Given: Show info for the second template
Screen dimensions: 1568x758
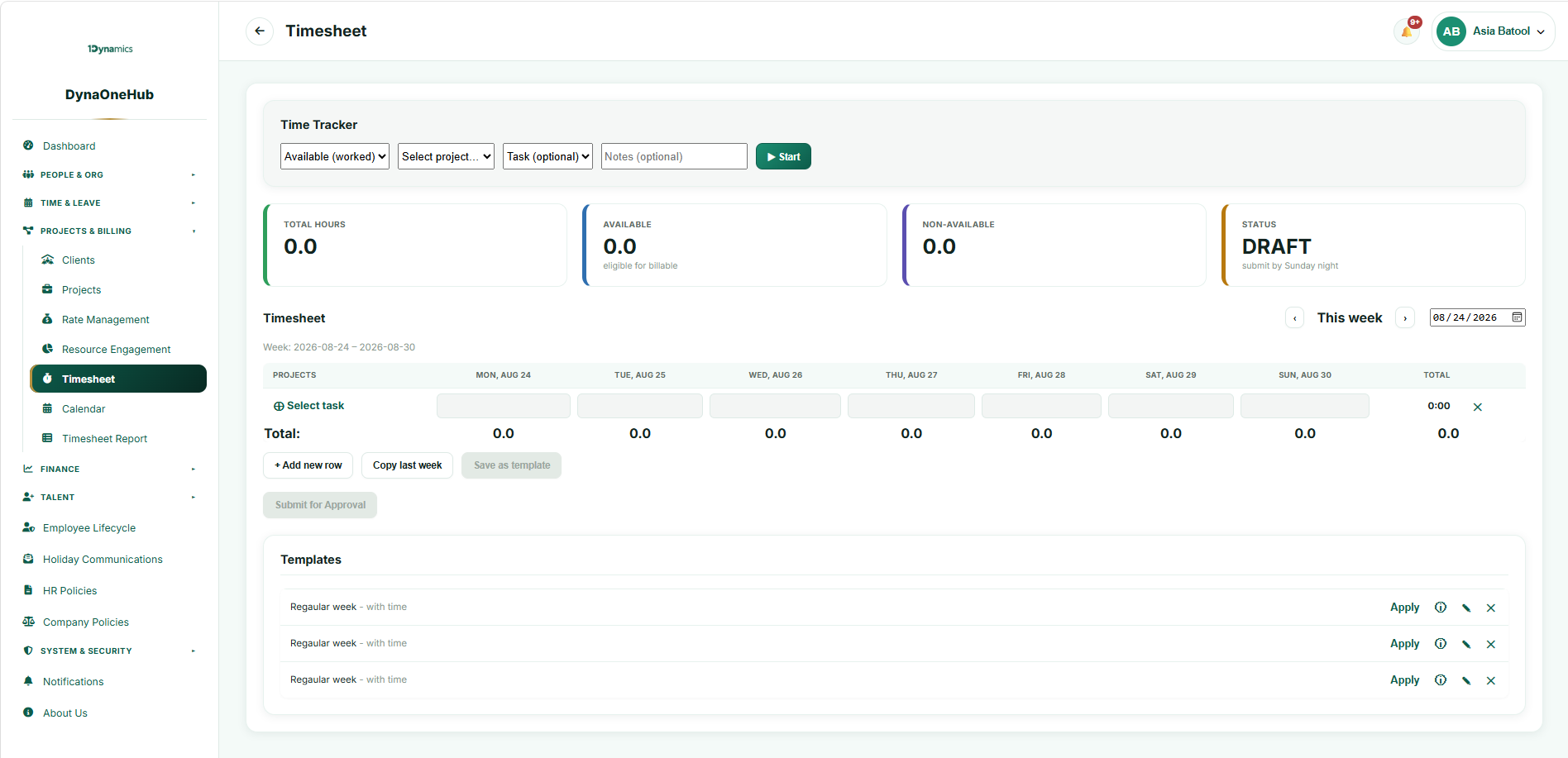Looking at the screenshot, I should point(1441,644).
